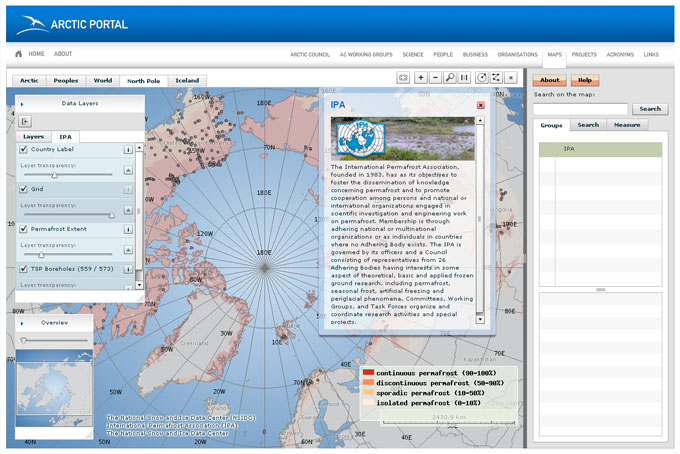680x454 pixels.
Task: Collapse the Overview panel via triangle
Action: pyautogui.click(x=22, y=323)
